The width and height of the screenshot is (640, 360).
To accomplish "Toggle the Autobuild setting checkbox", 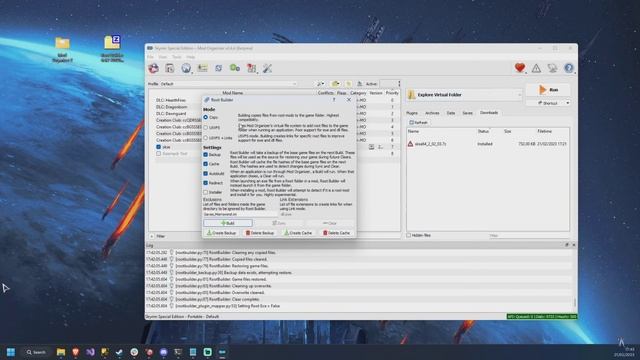I will 206,173.
